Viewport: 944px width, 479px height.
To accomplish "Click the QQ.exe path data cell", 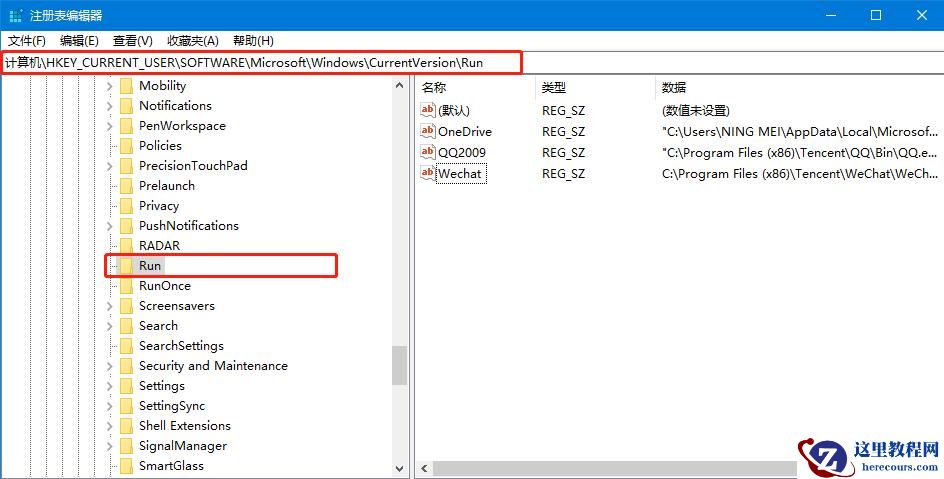I will tap(800, 153).
